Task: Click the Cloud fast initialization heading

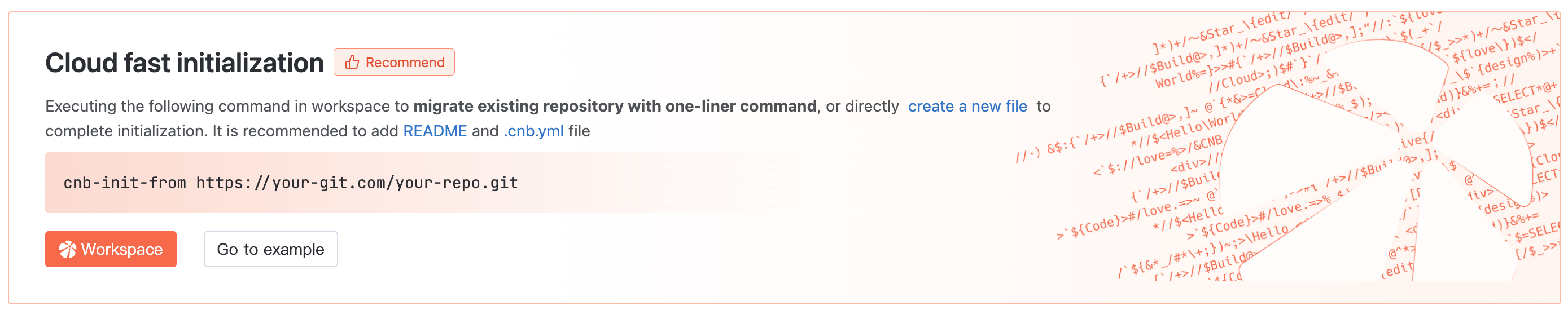Action: tap(185, 63)
